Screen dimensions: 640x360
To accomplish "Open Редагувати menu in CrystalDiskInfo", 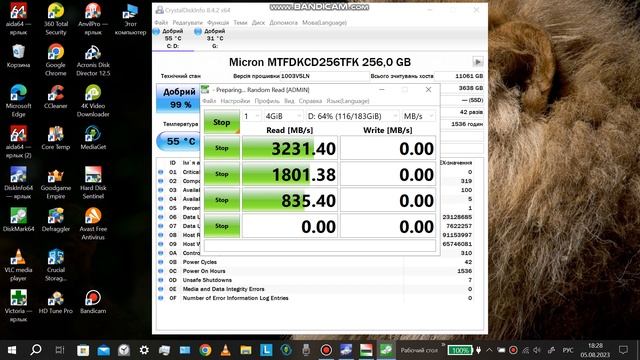I will (187, 22).
